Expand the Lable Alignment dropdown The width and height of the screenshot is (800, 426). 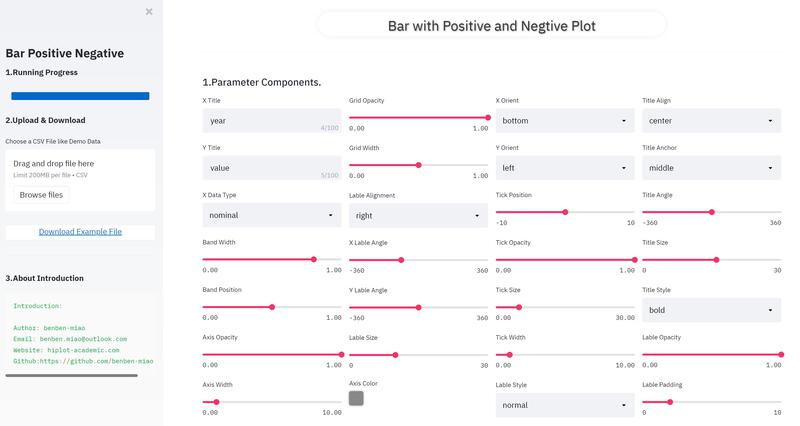click(418, 215)
